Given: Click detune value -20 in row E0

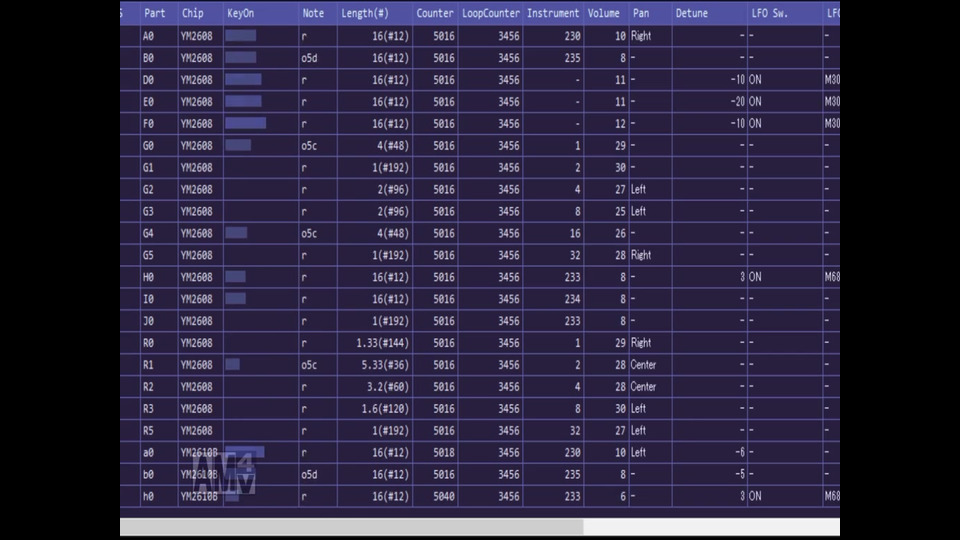Looking at the screenshot, I should (738, 102).
